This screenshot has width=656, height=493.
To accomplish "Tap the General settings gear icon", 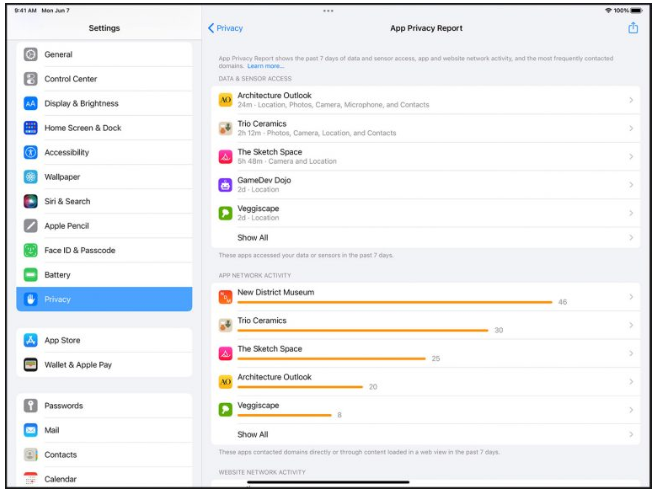I will (31, 54).
